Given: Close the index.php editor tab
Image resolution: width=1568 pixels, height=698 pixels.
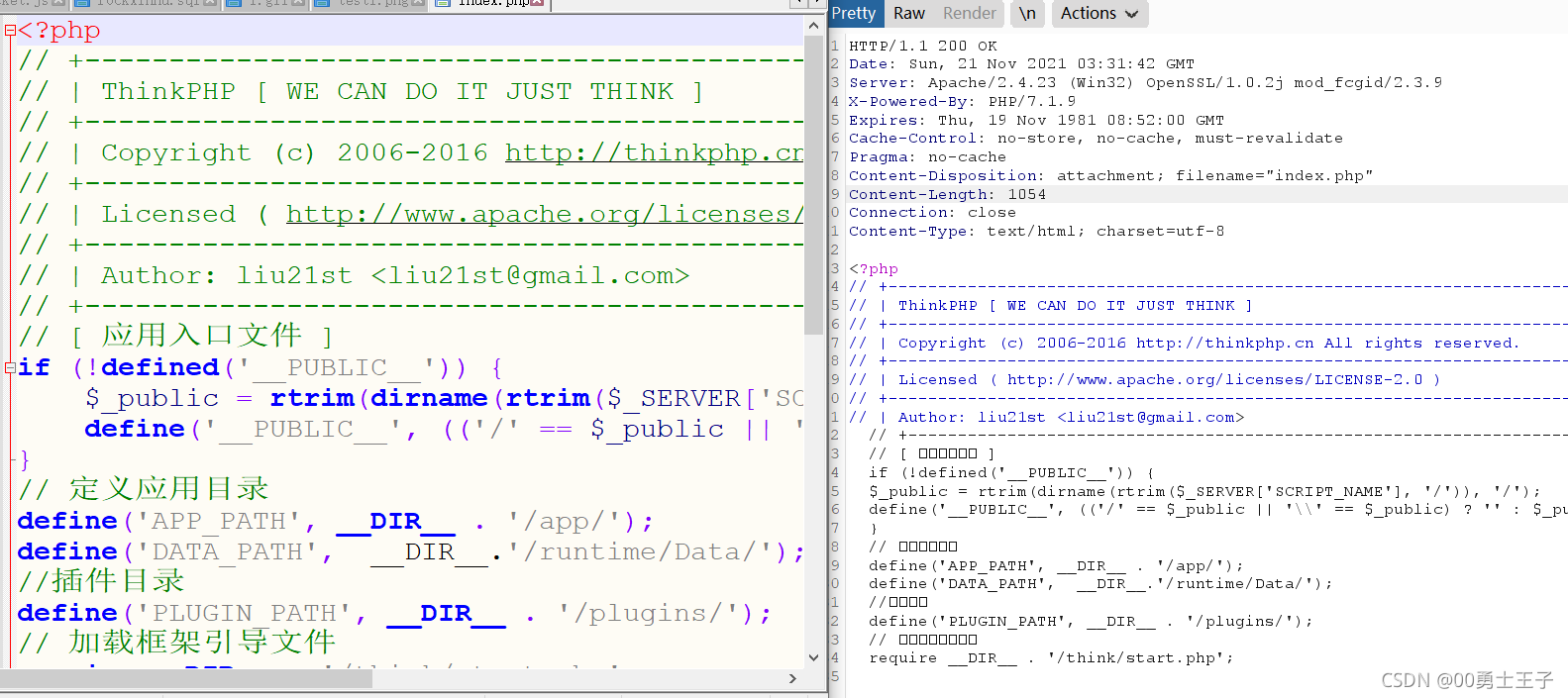Looking at the screenshot, I should (537, 3).
